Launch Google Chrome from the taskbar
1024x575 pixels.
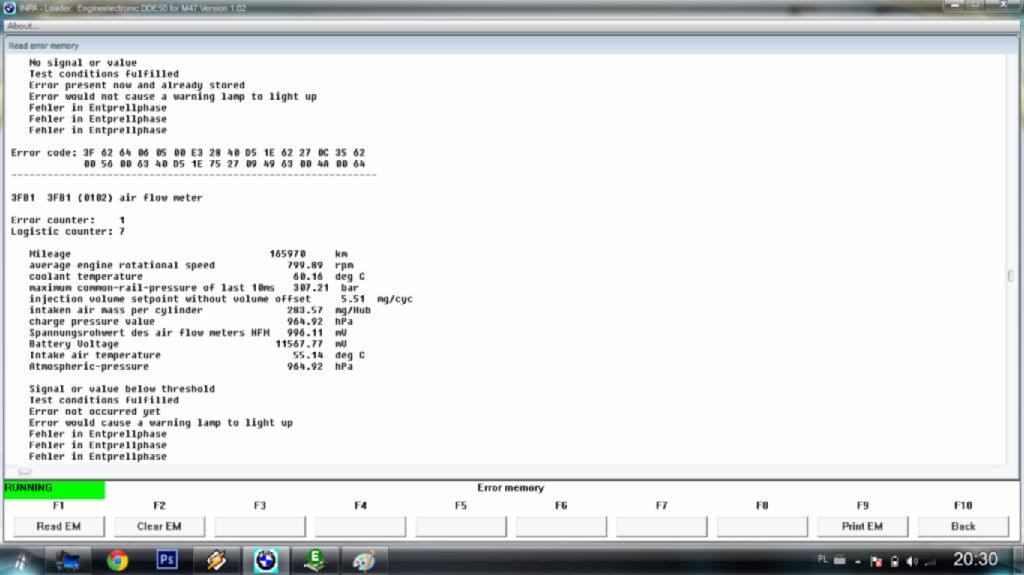click(x=118, y=561)
